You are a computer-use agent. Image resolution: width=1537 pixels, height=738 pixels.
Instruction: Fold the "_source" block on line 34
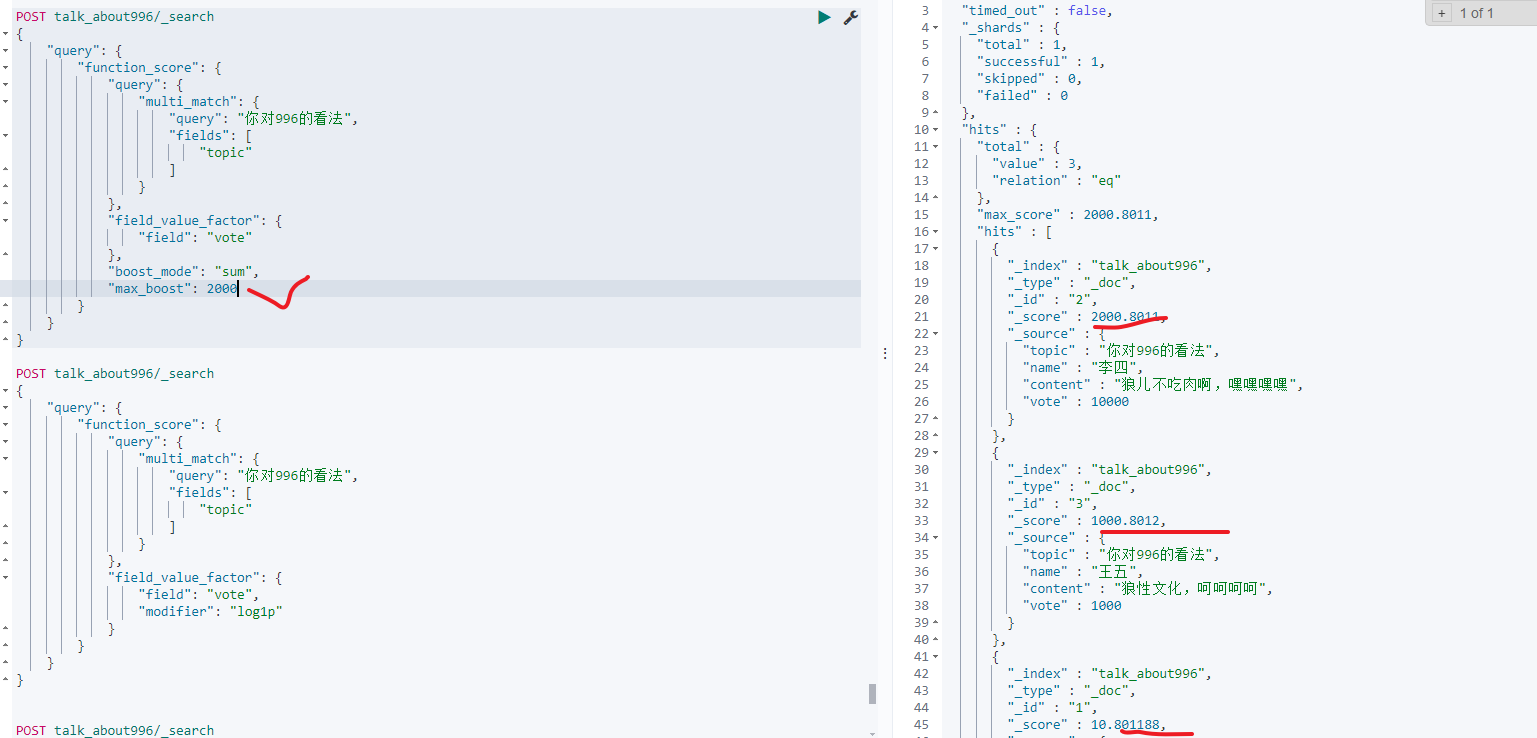click(936, 538)
